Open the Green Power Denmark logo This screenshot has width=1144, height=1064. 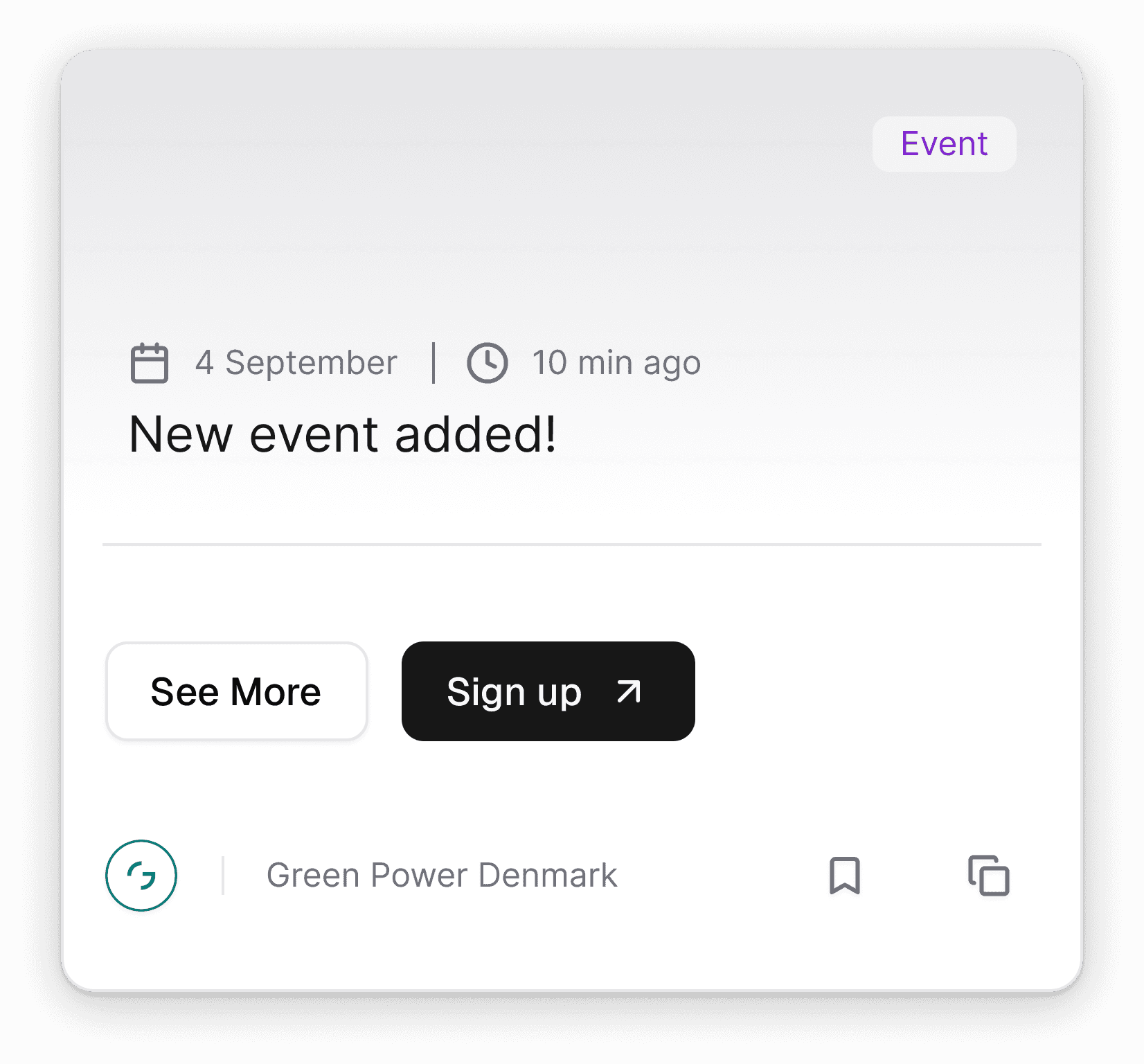141,876
